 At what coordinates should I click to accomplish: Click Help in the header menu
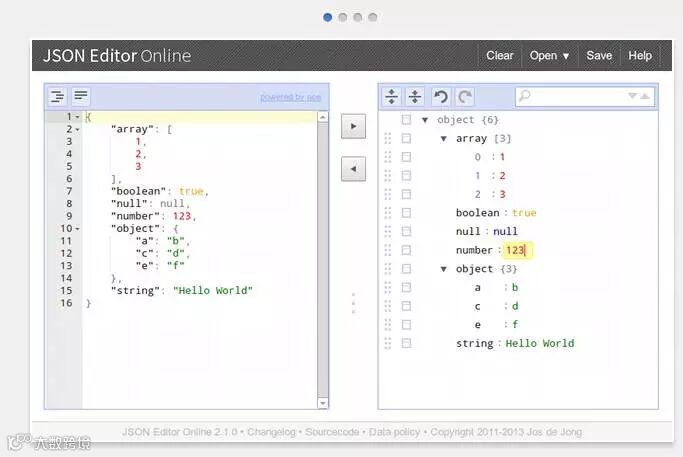tap(640, 56)
